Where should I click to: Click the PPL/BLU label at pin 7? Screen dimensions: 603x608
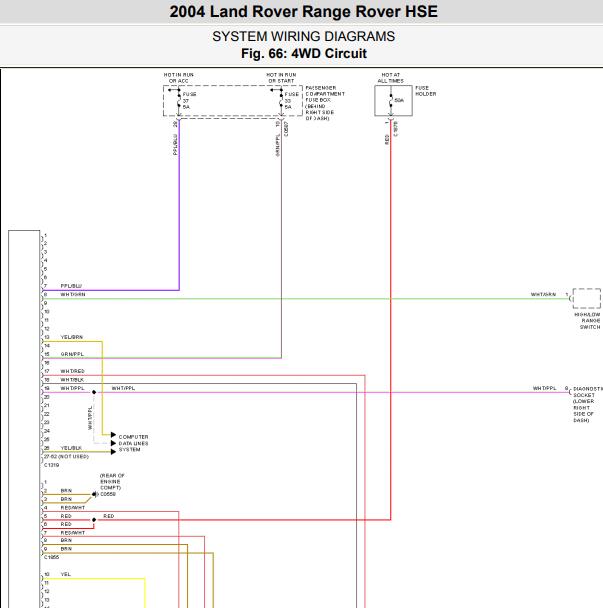(x=71, y=286)
